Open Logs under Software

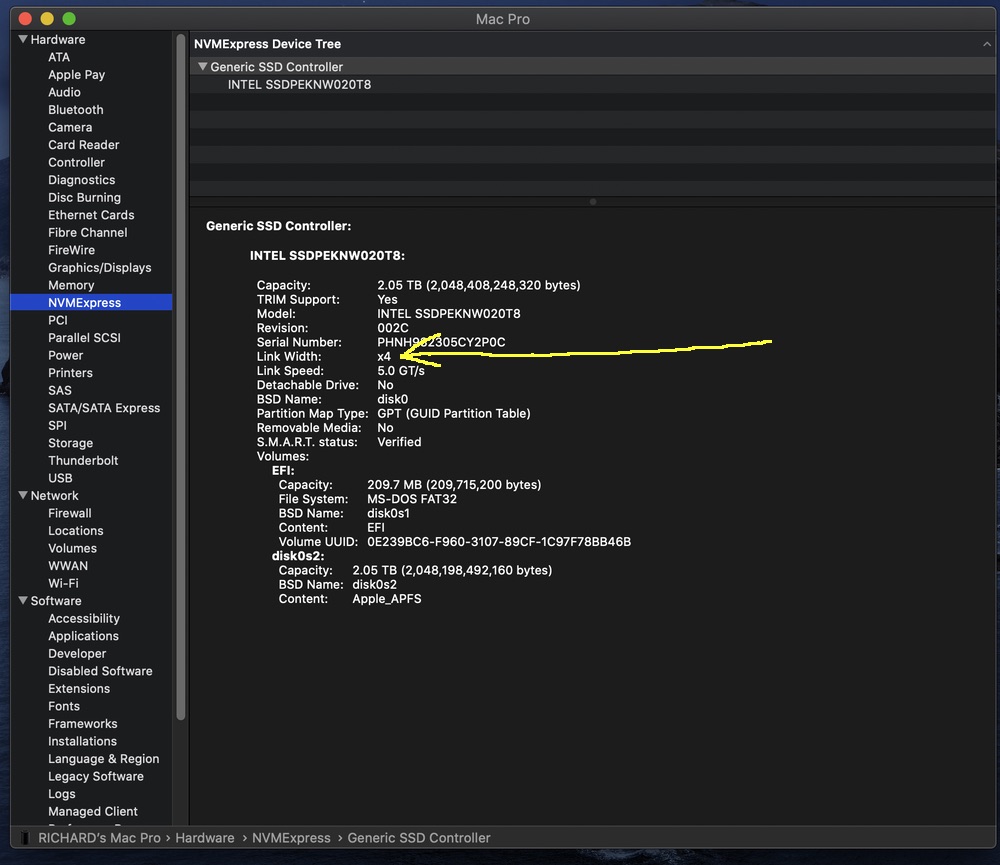(61, 794)
